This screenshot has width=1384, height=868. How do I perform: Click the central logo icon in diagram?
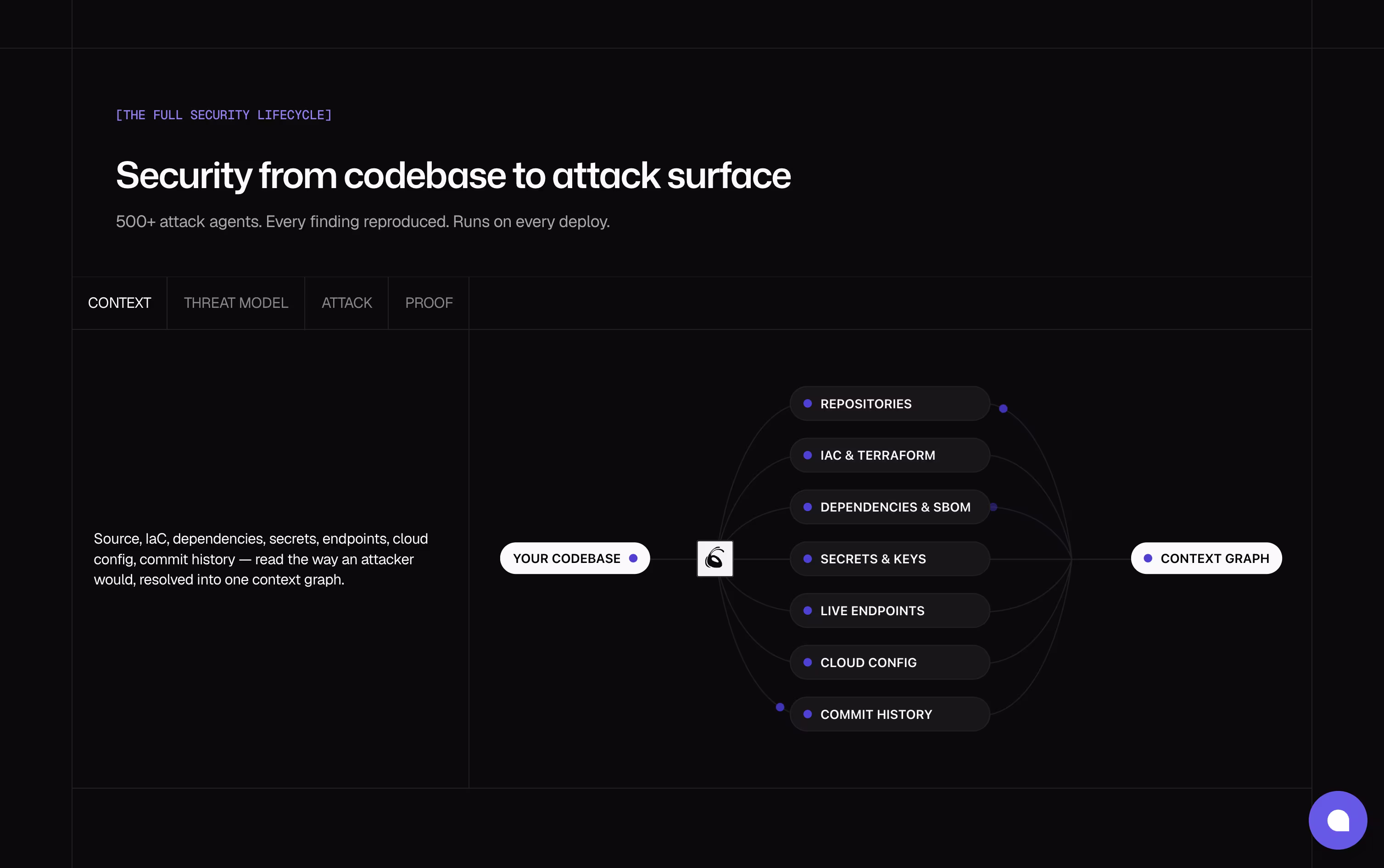[714, 558]
